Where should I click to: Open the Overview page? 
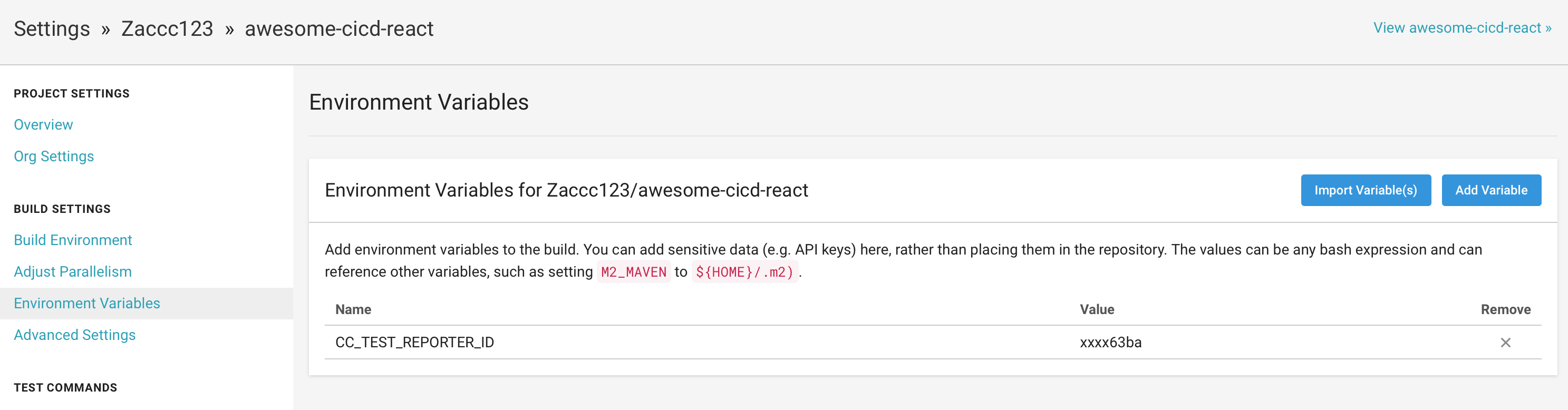[43, 124]
